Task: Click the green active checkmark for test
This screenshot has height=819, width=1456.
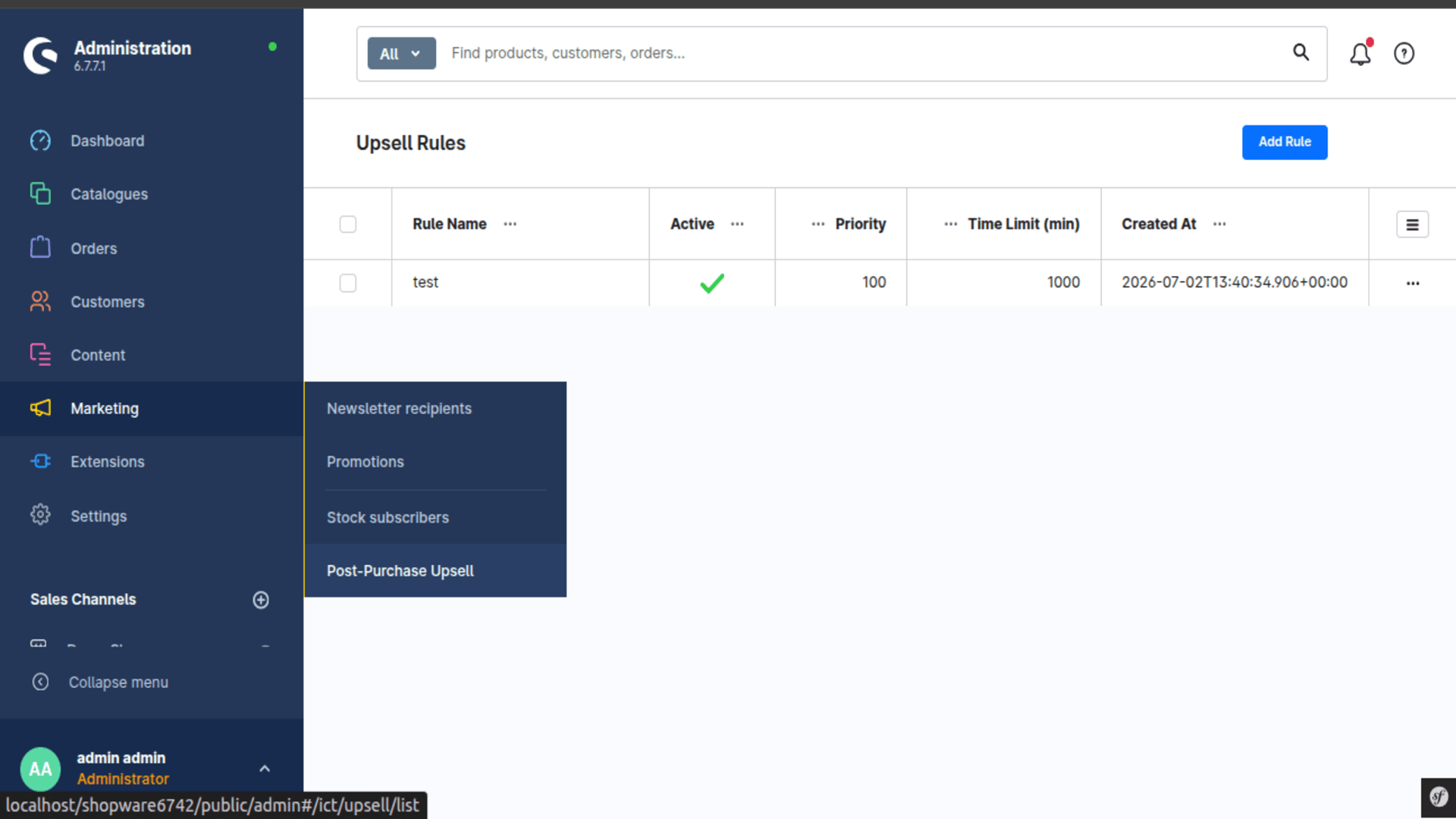Action: [x=712, y=283]
